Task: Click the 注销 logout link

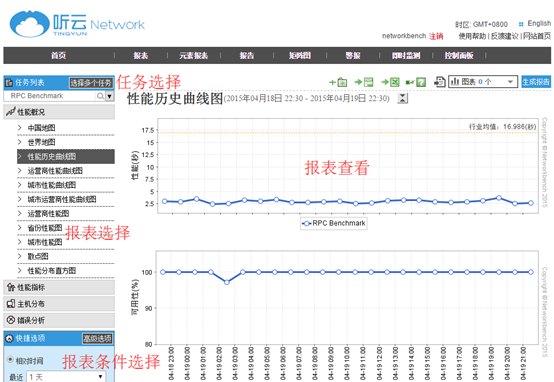Action: [x=436, y=36]
